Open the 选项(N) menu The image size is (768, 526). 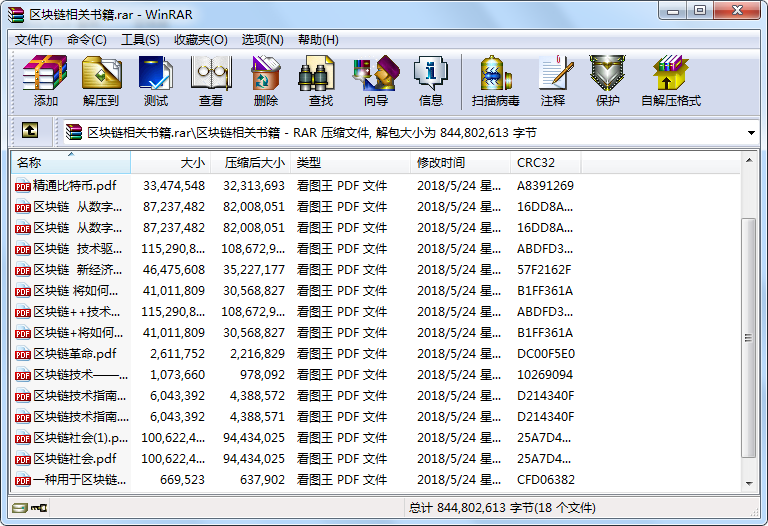pyautogui.click(x=263, y=40)
